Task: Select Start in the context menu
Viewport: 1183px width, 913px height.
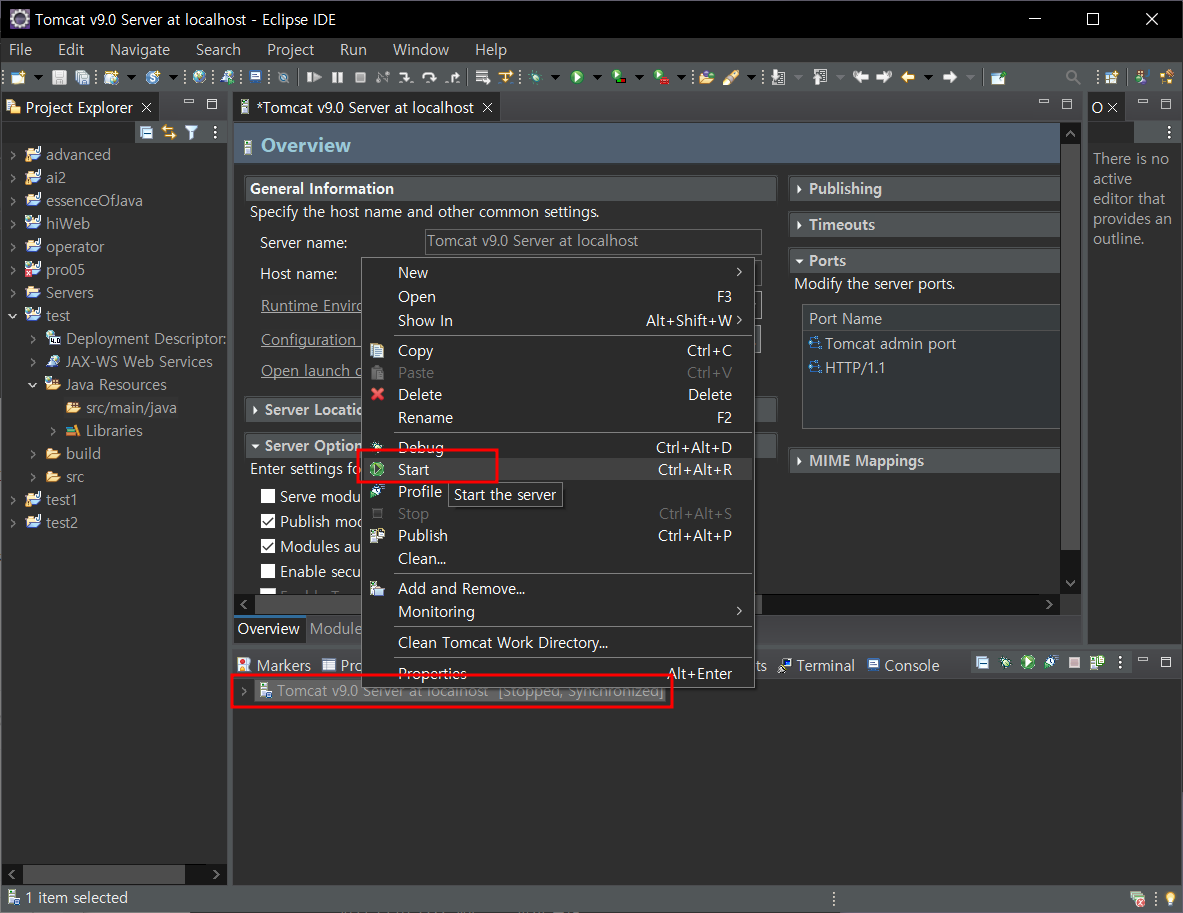Action: pos(558,469)
